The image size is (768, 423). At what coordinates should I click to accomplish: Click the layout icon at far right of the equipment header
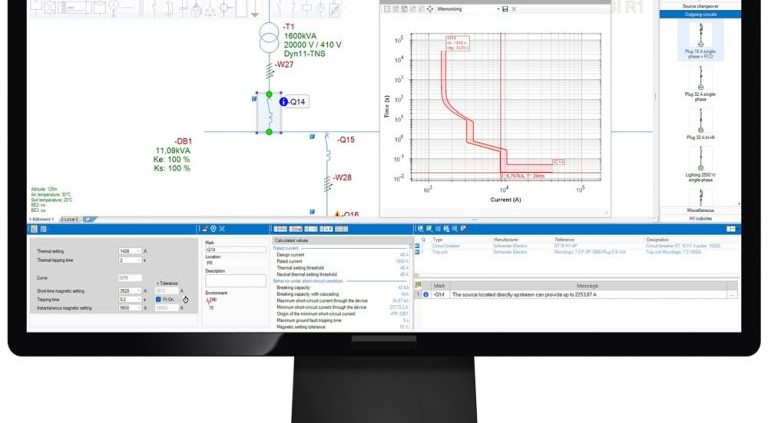[x=731, y=229]
